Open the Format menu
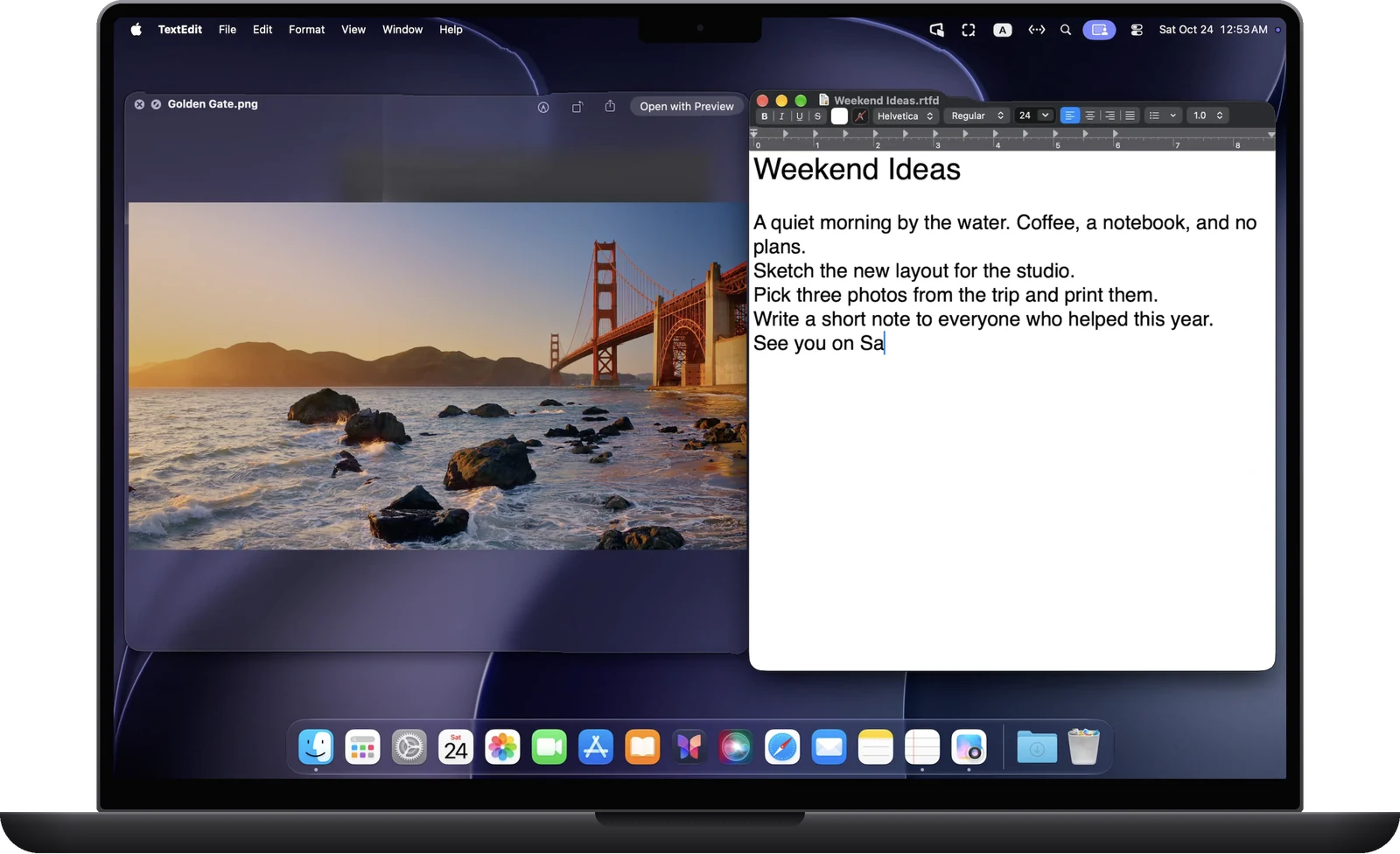 tap(306, 30)
